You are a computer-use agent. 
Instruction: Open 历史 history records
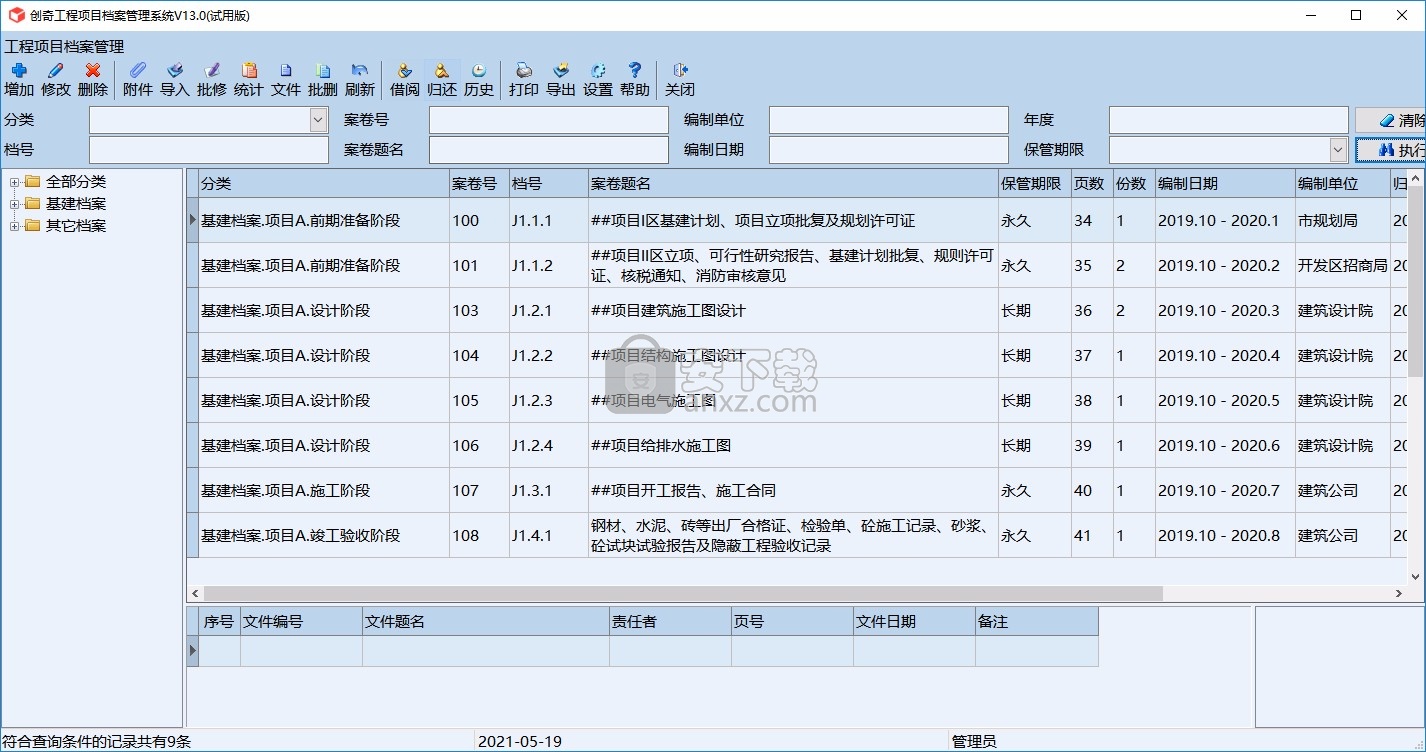[x=479, y=79]
